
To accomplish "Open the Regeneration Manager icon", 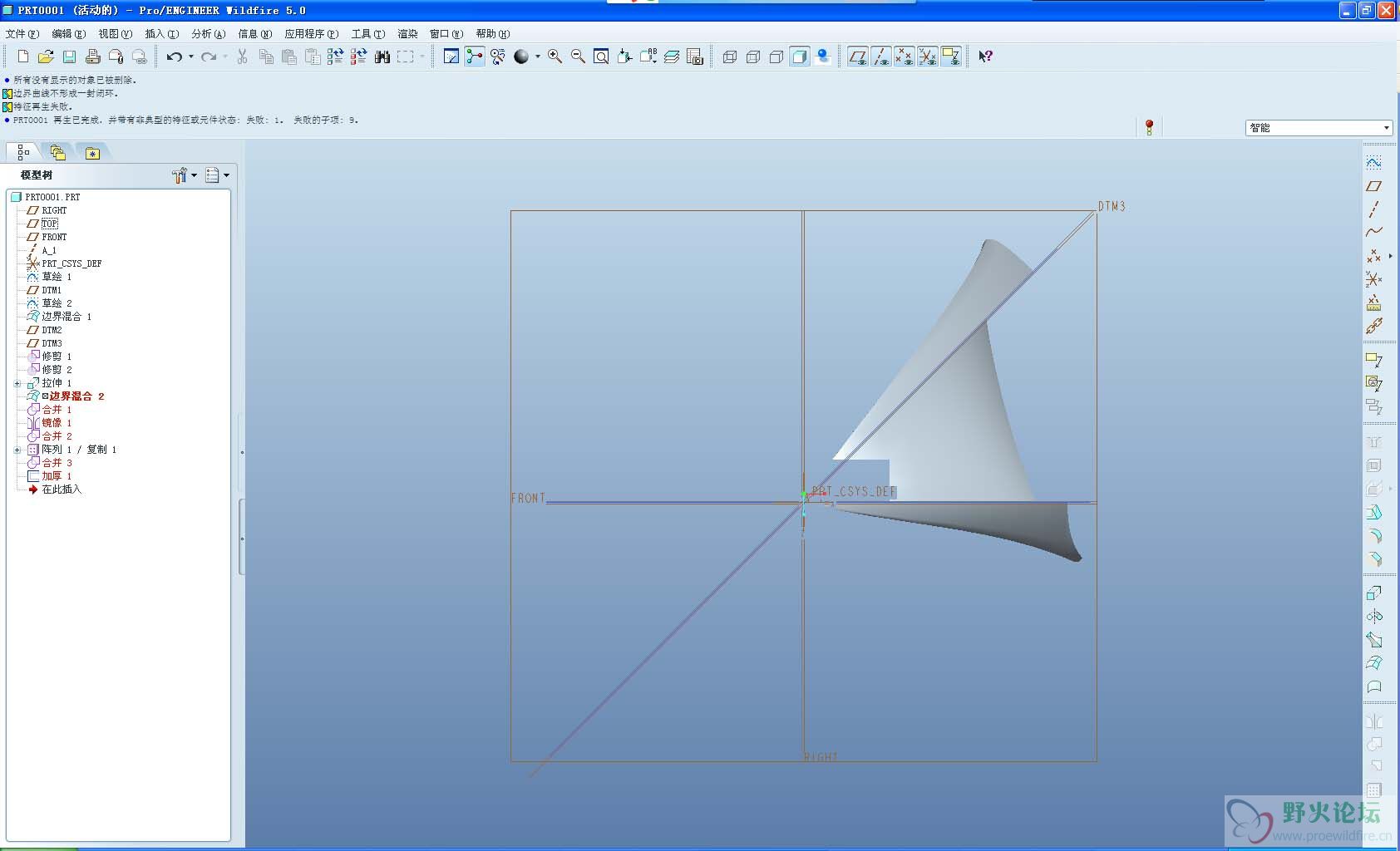I will (359, 57).
